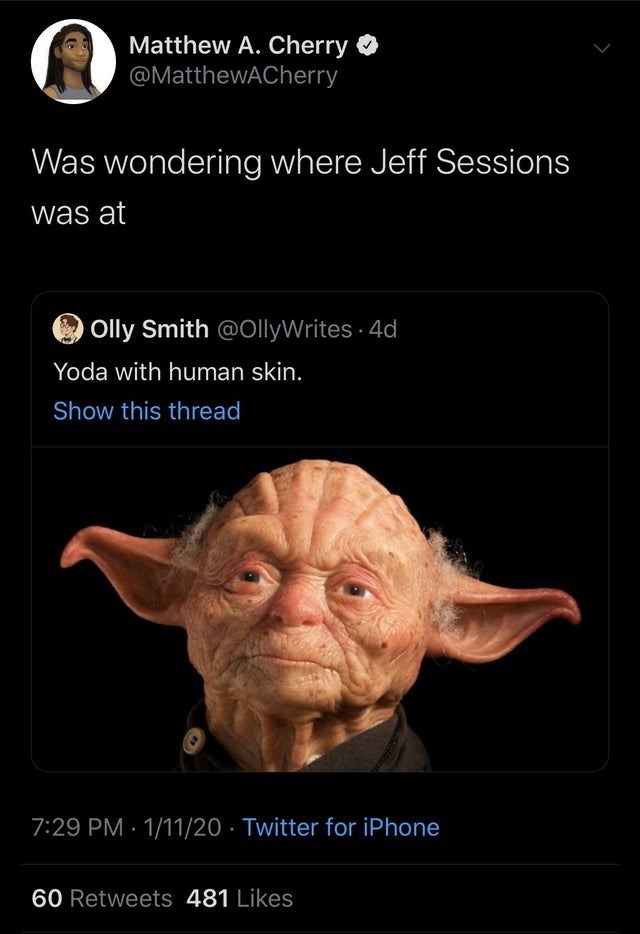Open the @MatthewACherry handle

click(233, 76)
